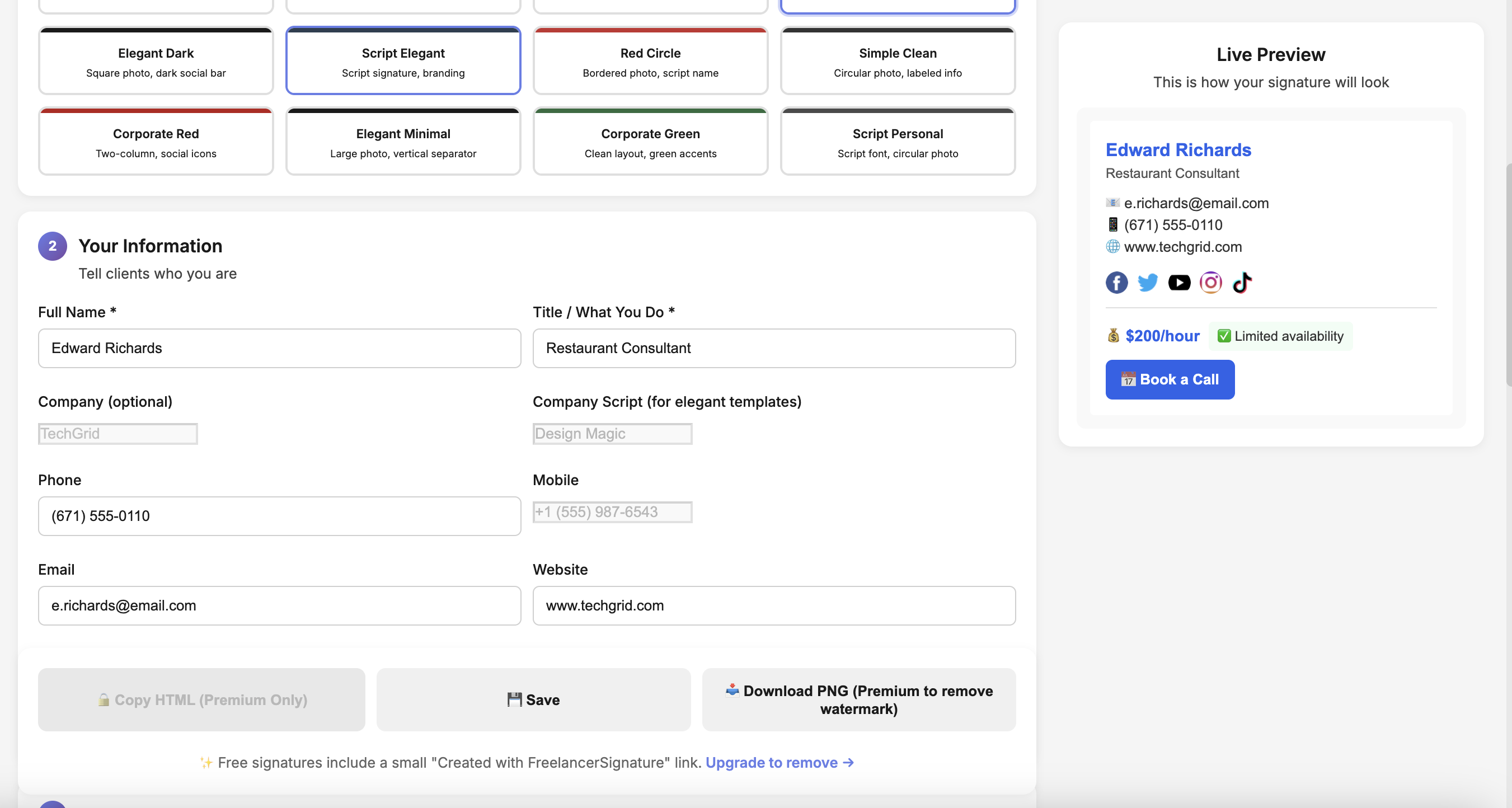
Task: Open the Upgrade to remove link
Action: point(771,762)
